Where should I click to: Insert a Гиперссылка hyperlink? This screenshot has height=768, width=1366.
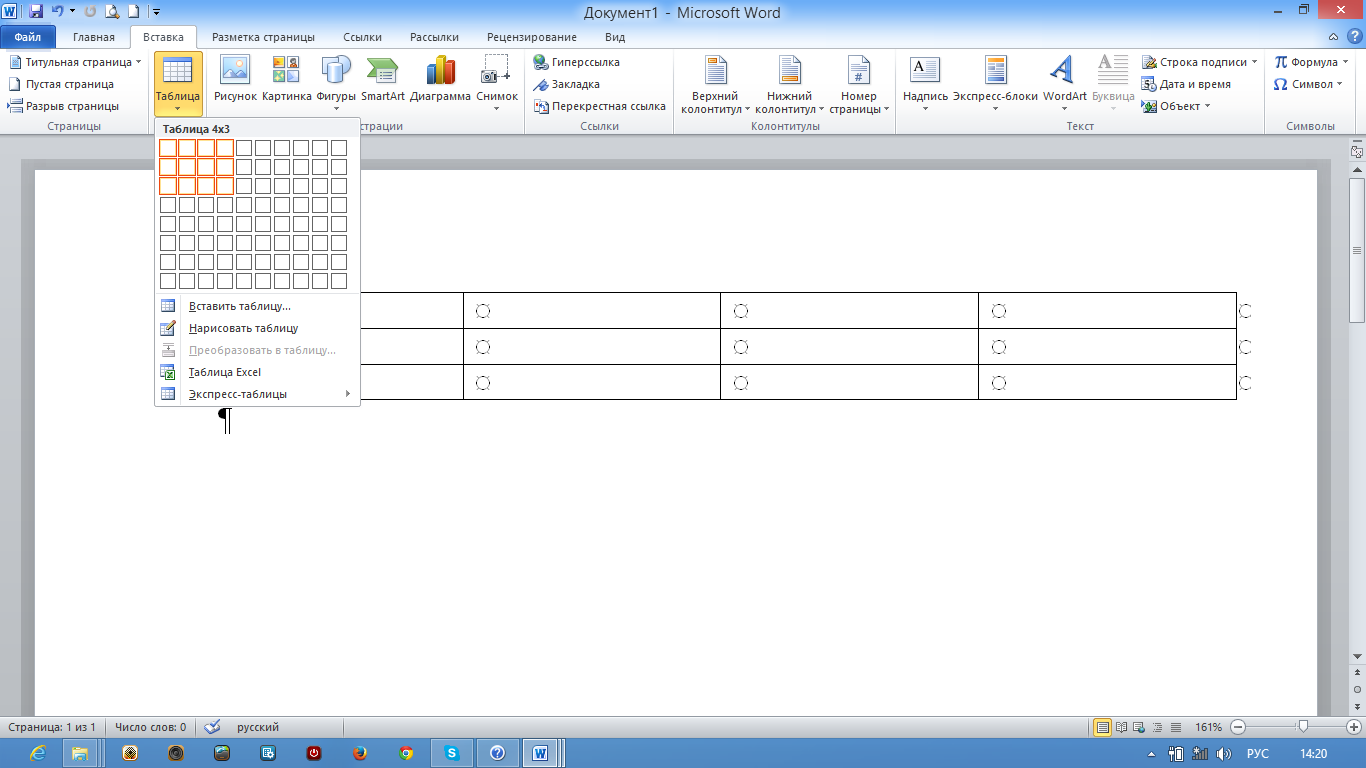click(577, 62)
